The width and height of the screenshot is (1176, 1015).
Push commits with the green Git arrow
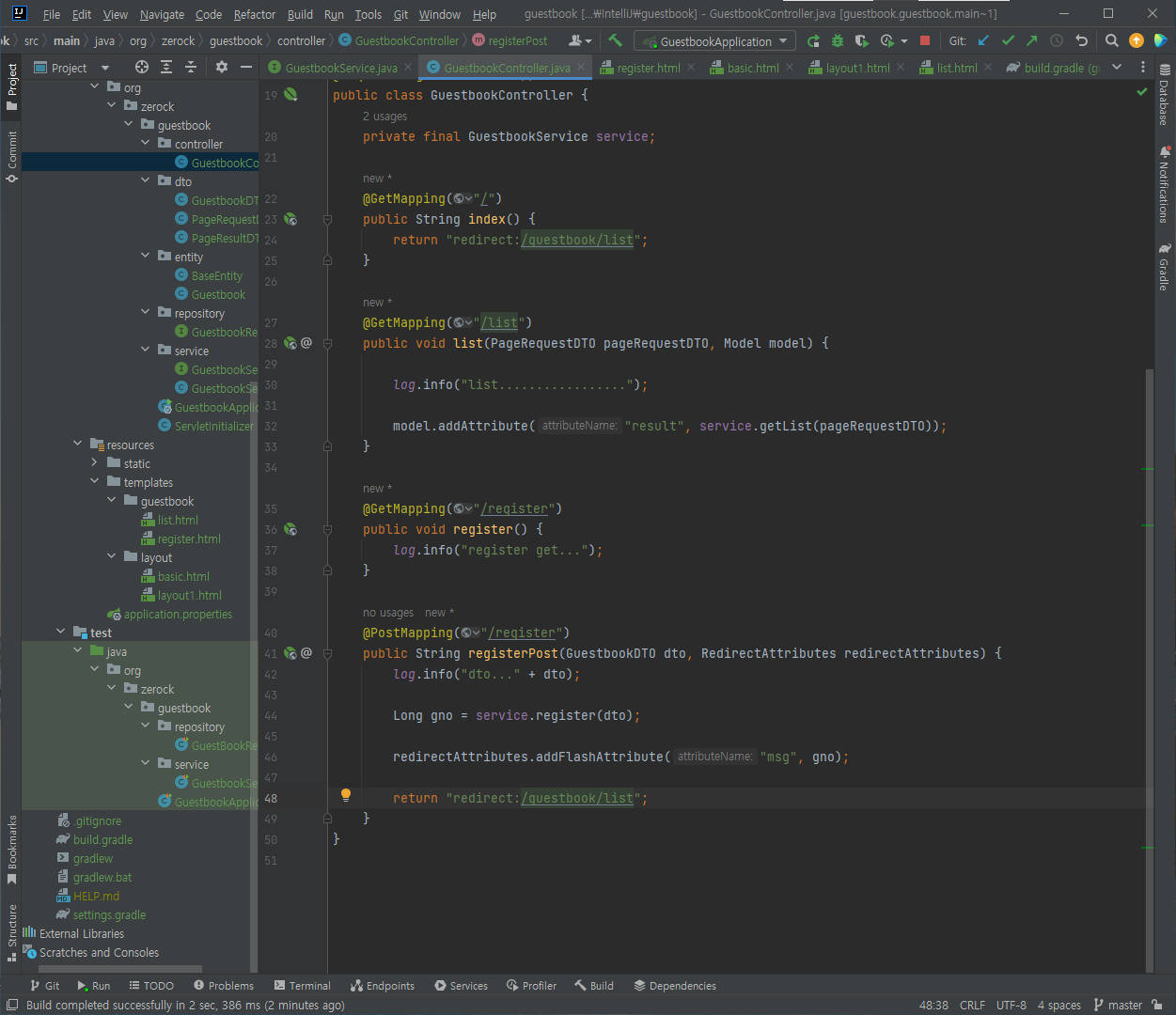tap(1032, 40)
